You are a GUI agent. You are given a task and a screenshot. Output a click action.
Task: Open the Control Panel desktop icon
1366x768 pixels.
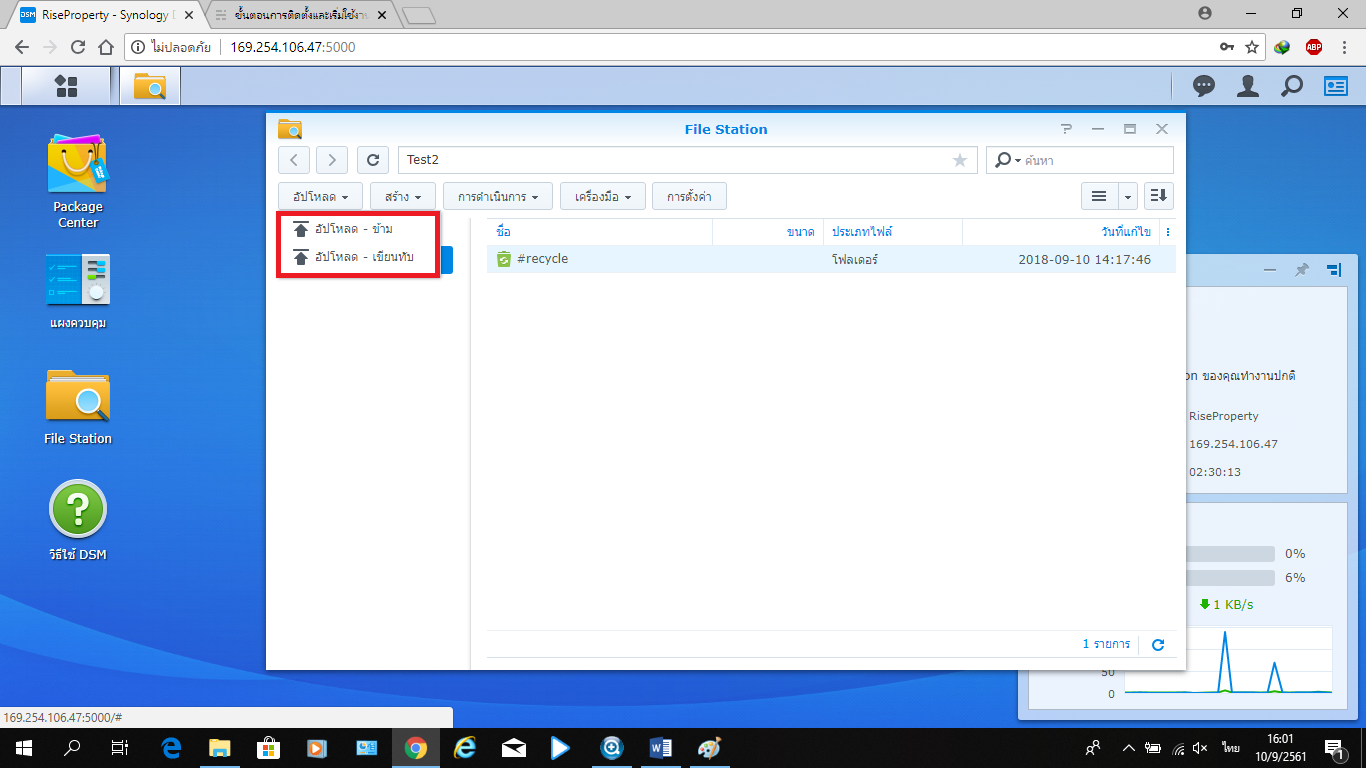pyautogui.click(x=77, y=280)
